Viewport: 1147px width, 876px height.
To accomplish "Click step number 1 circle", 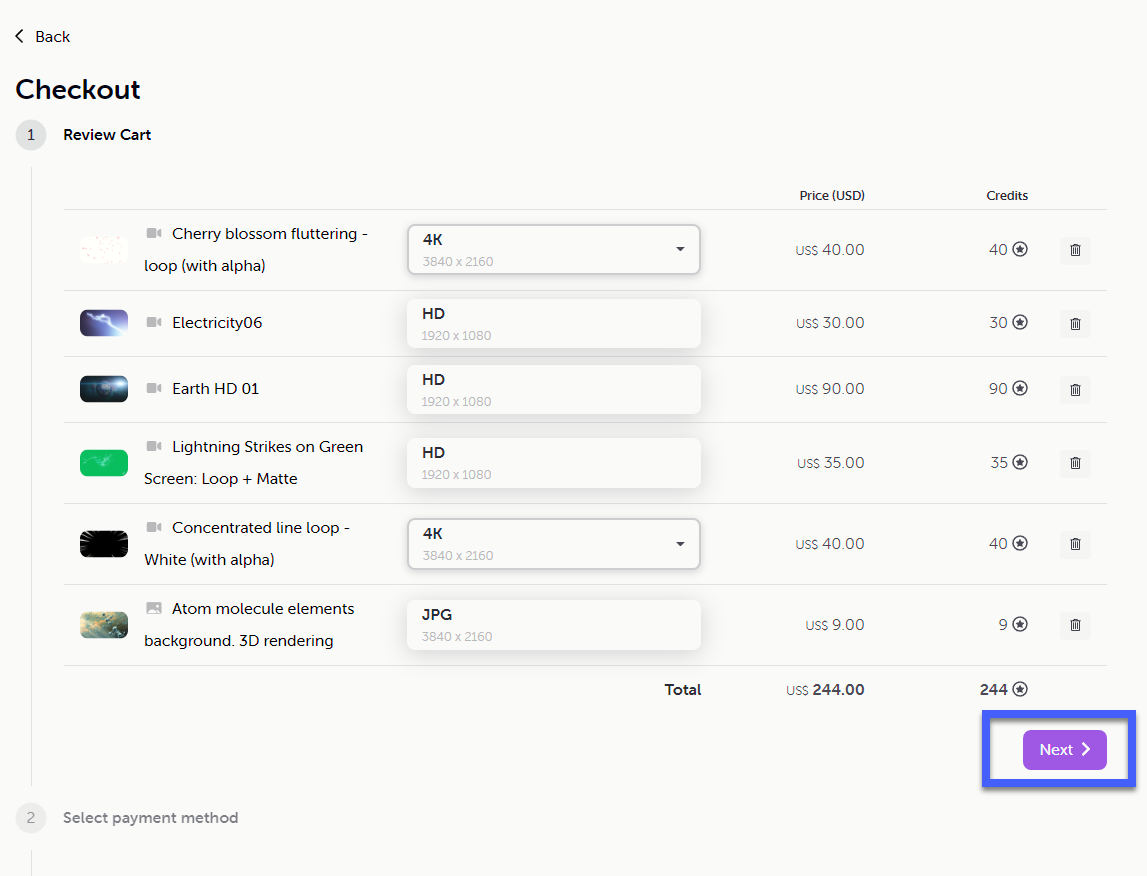I will click(31, 135).
